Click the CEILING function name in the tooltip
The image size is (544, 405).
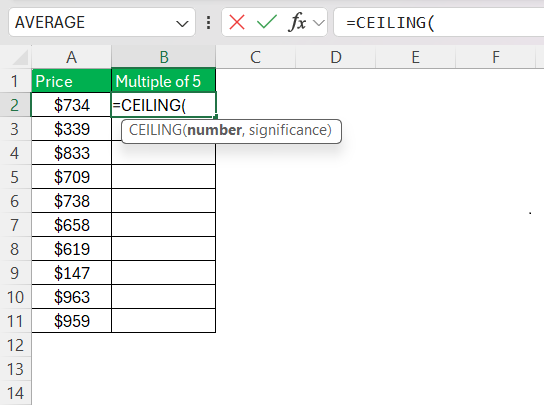(x=155, y=130)
